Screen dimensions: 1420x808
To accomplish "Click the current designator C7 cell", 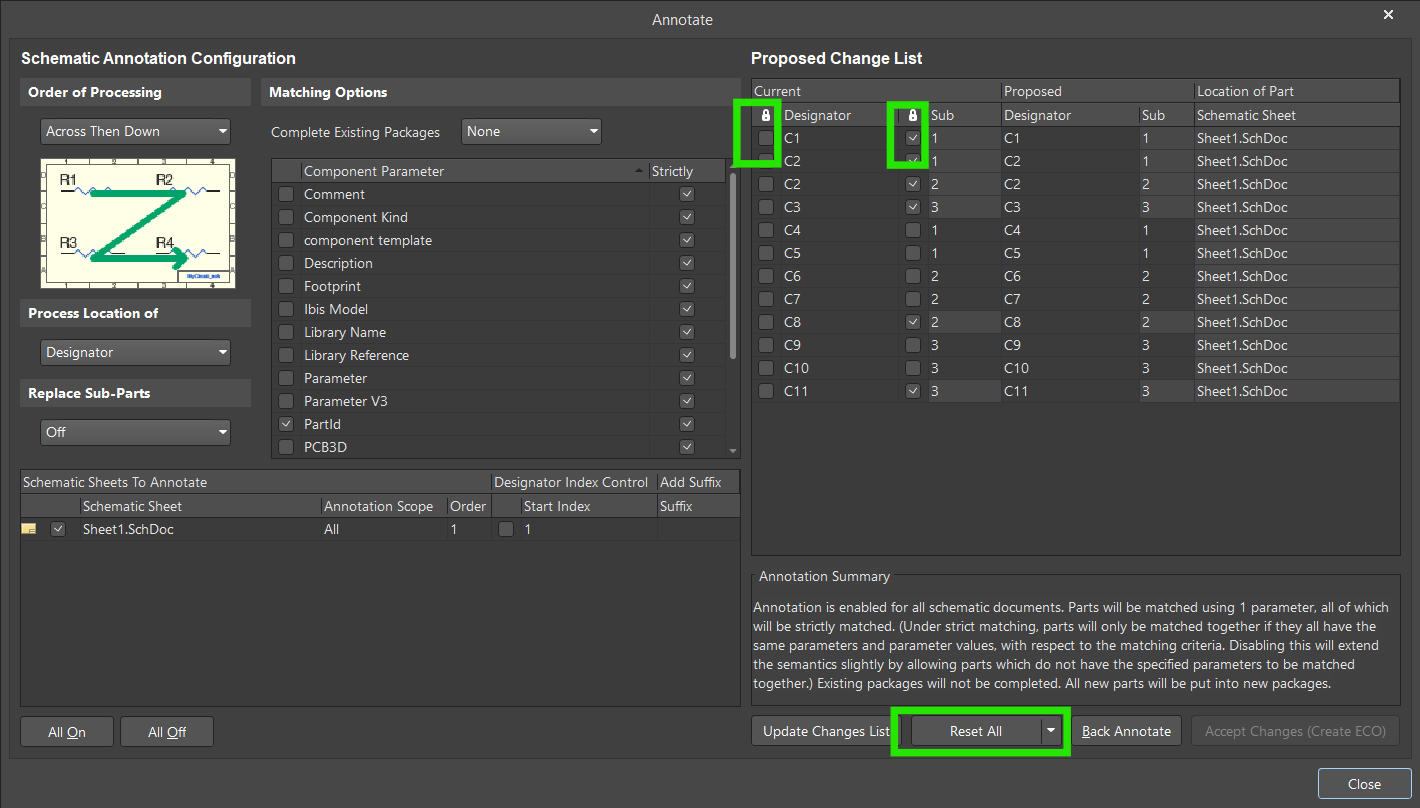I will click(839, 299).
